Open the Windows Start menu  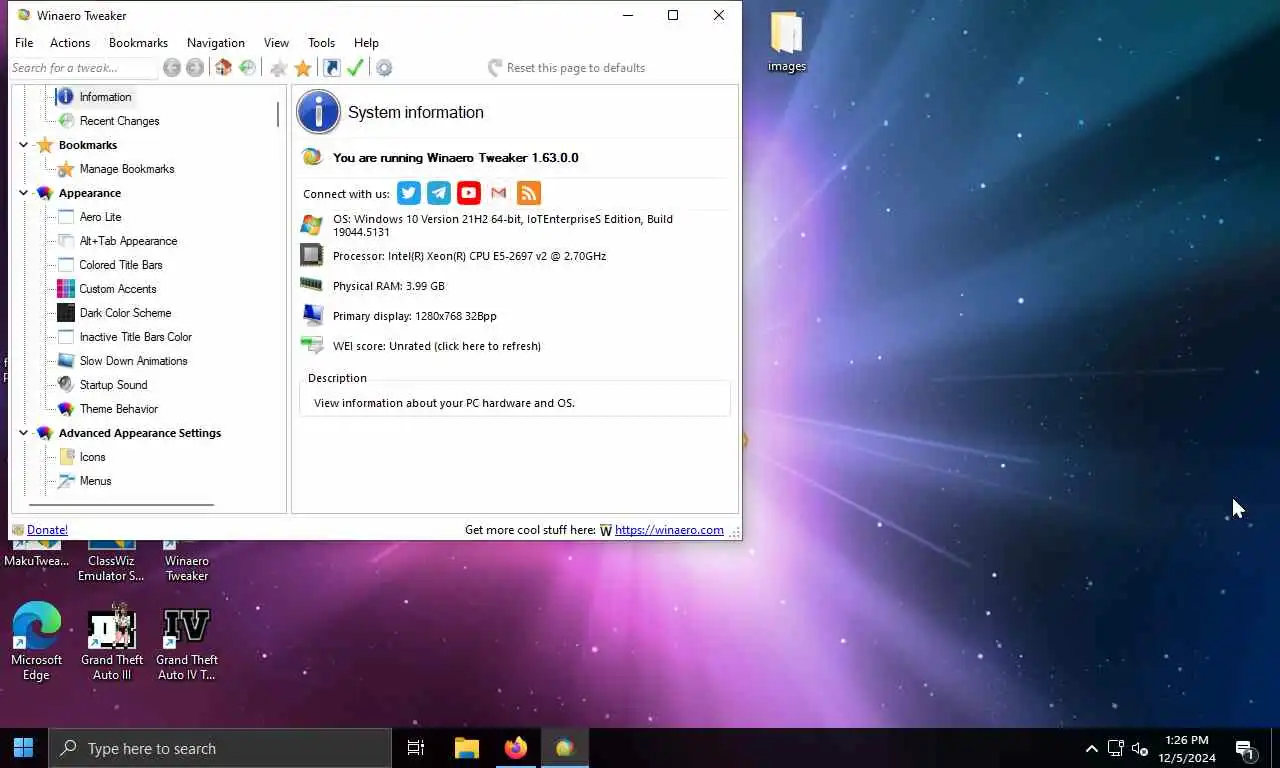(24, 748)
